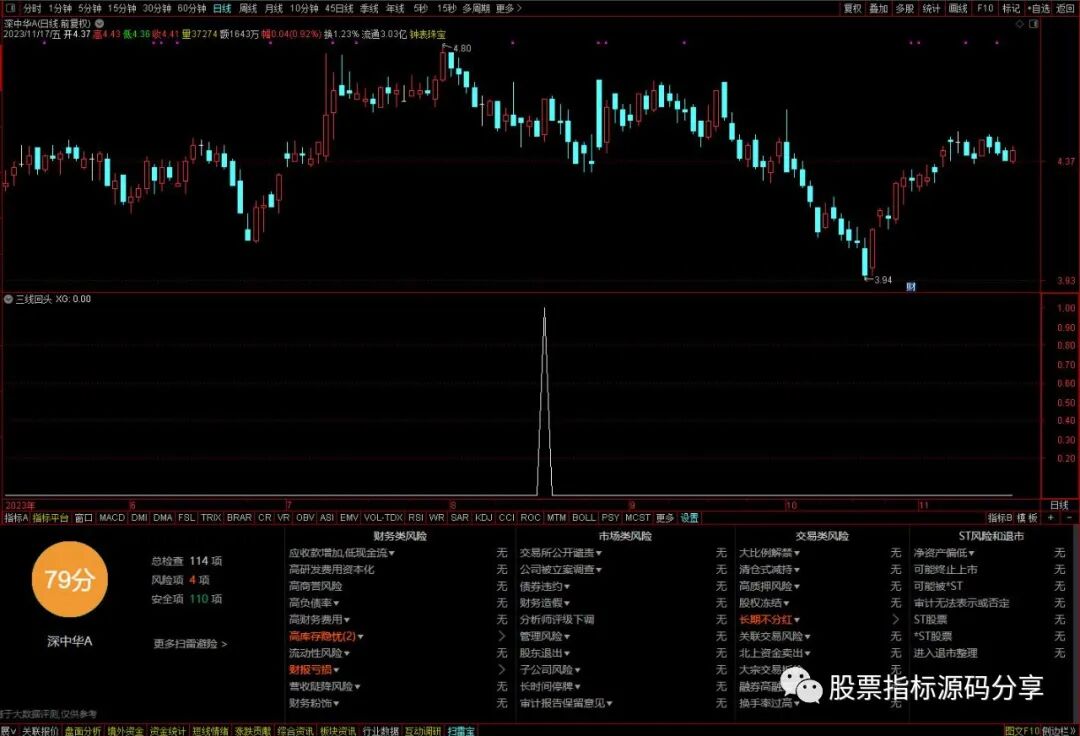The width and height of the screenshot is (1080, 736).
Task: Click 窗口 in indicator bar
Action: [x=83, y=518]
